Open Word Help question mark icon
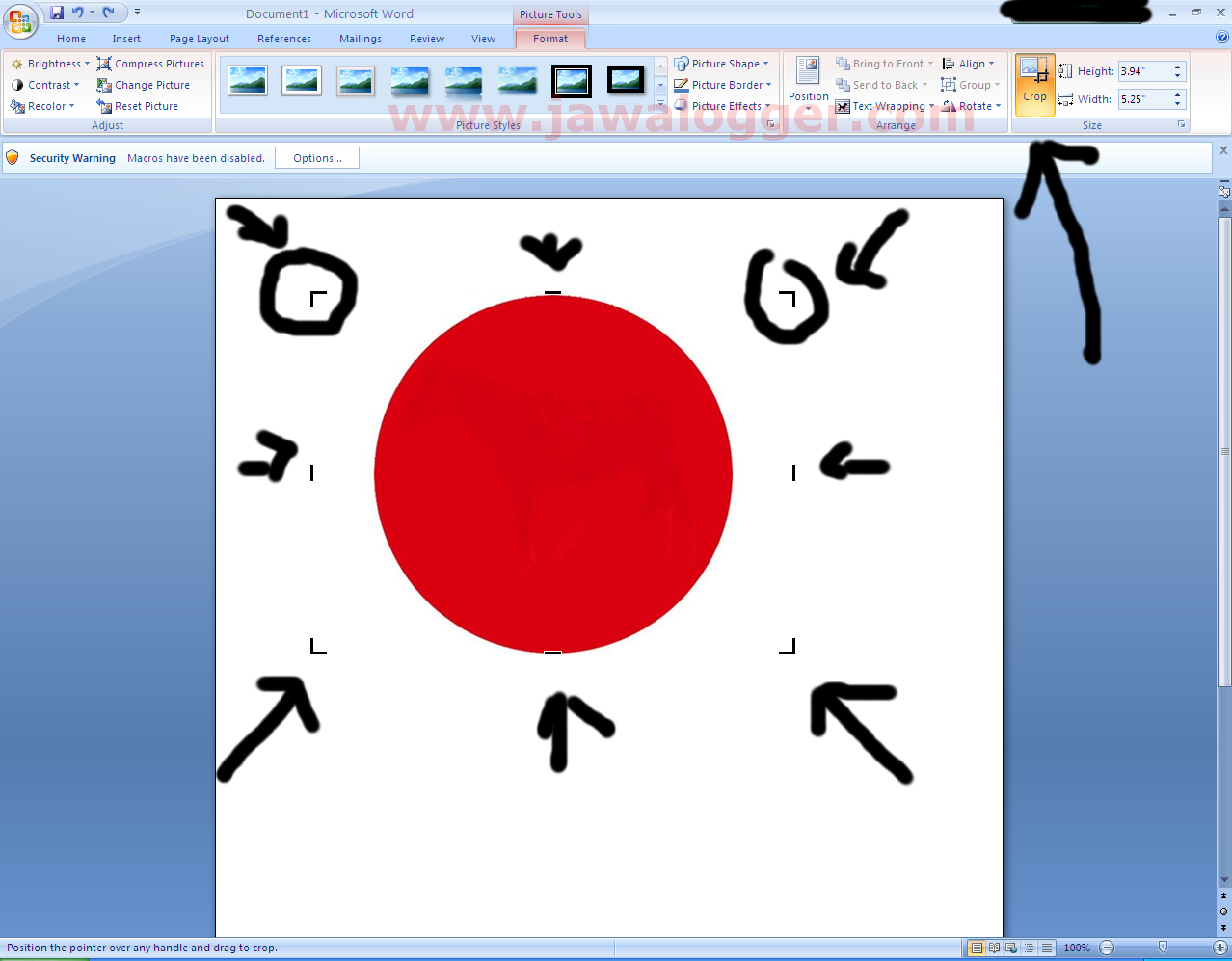This screenshot has height=961, width=1232. pyautogui.click(x=1222, y=38)
